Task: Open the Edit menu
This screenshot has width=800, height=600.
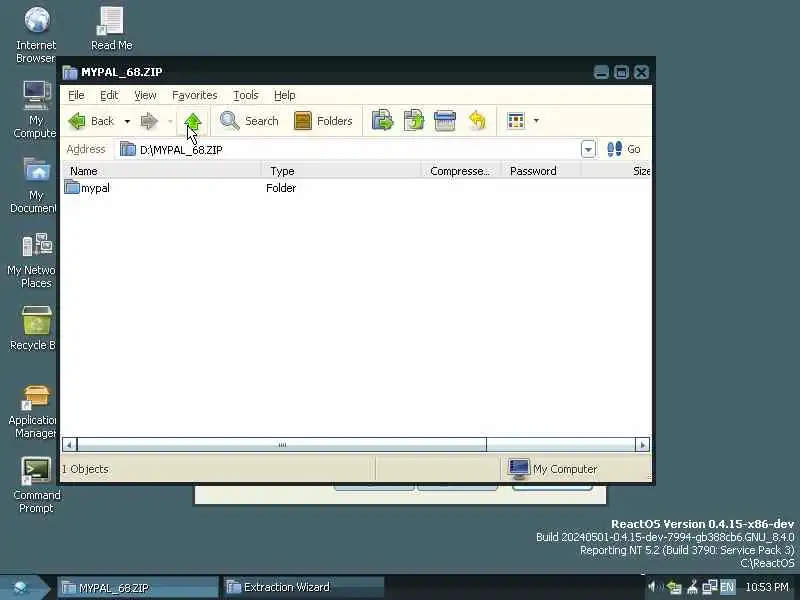Action: (109, 95)
